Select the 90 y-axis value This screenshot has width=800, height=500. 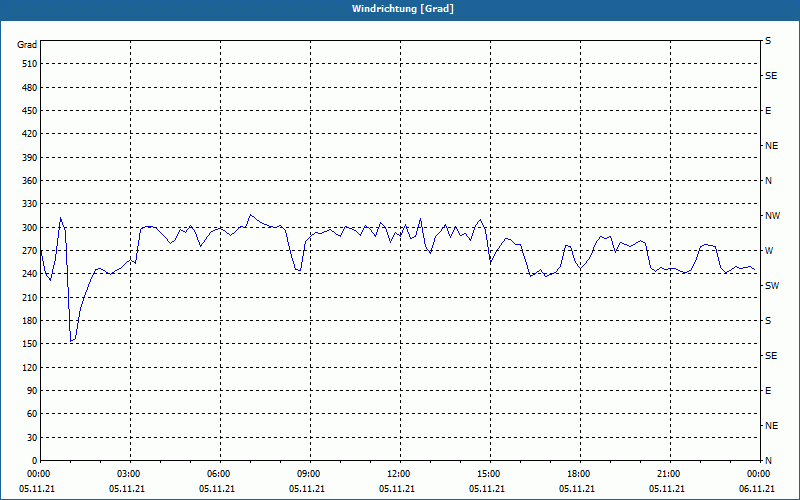click(x=32, y=391)
